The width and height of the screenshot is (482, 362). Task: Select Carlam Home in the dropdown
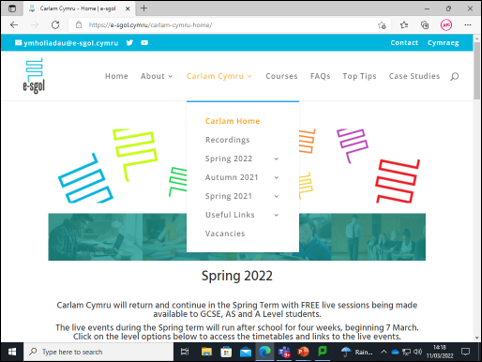[x=232, y=121]
